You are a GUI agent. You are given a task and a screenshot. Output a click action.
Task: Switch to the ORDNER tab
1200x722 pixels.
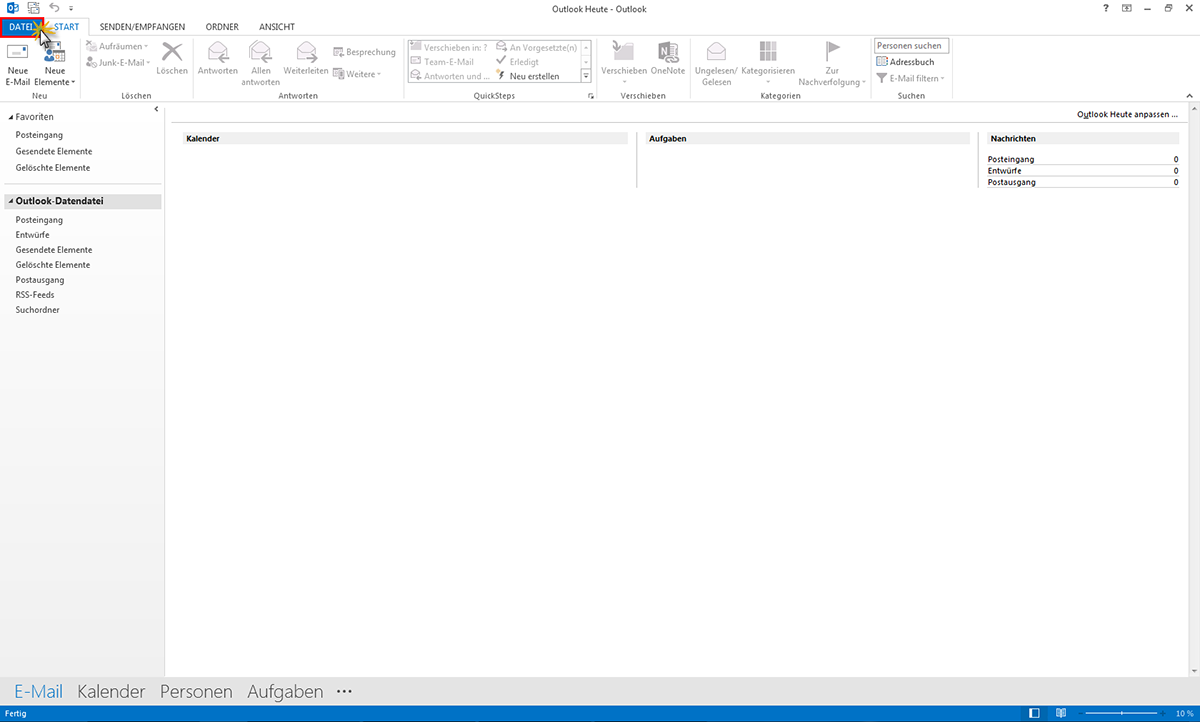[222, 27]
